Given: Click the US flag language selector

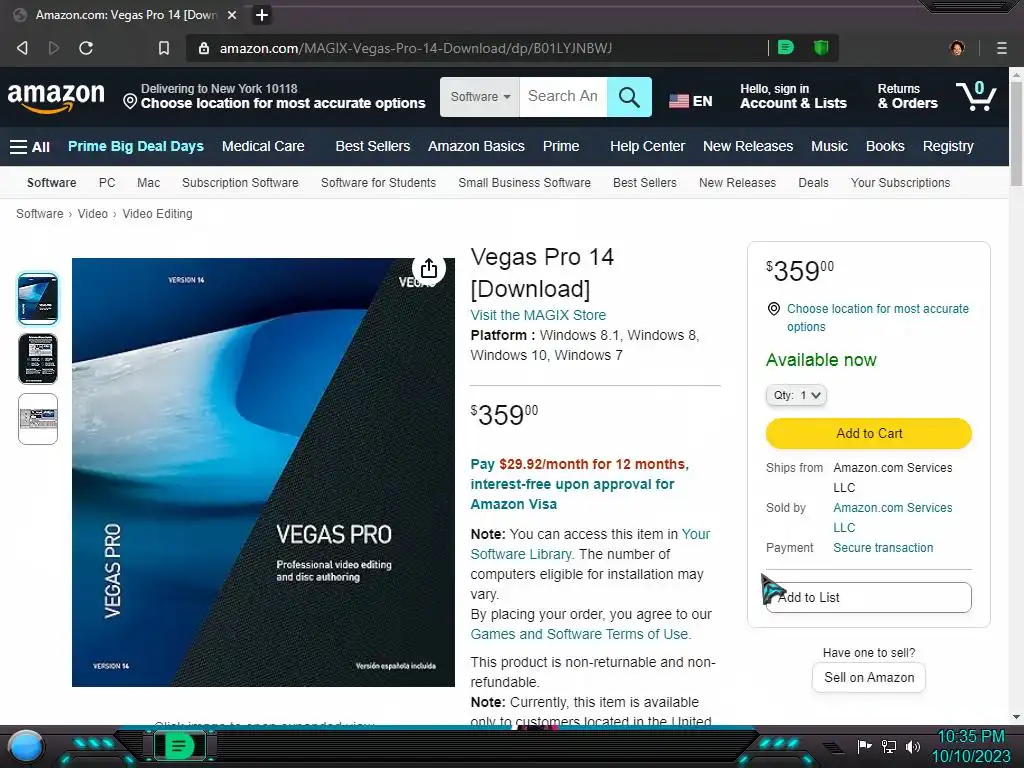Looking at the screenshot, I should click(x=690, y=101).
